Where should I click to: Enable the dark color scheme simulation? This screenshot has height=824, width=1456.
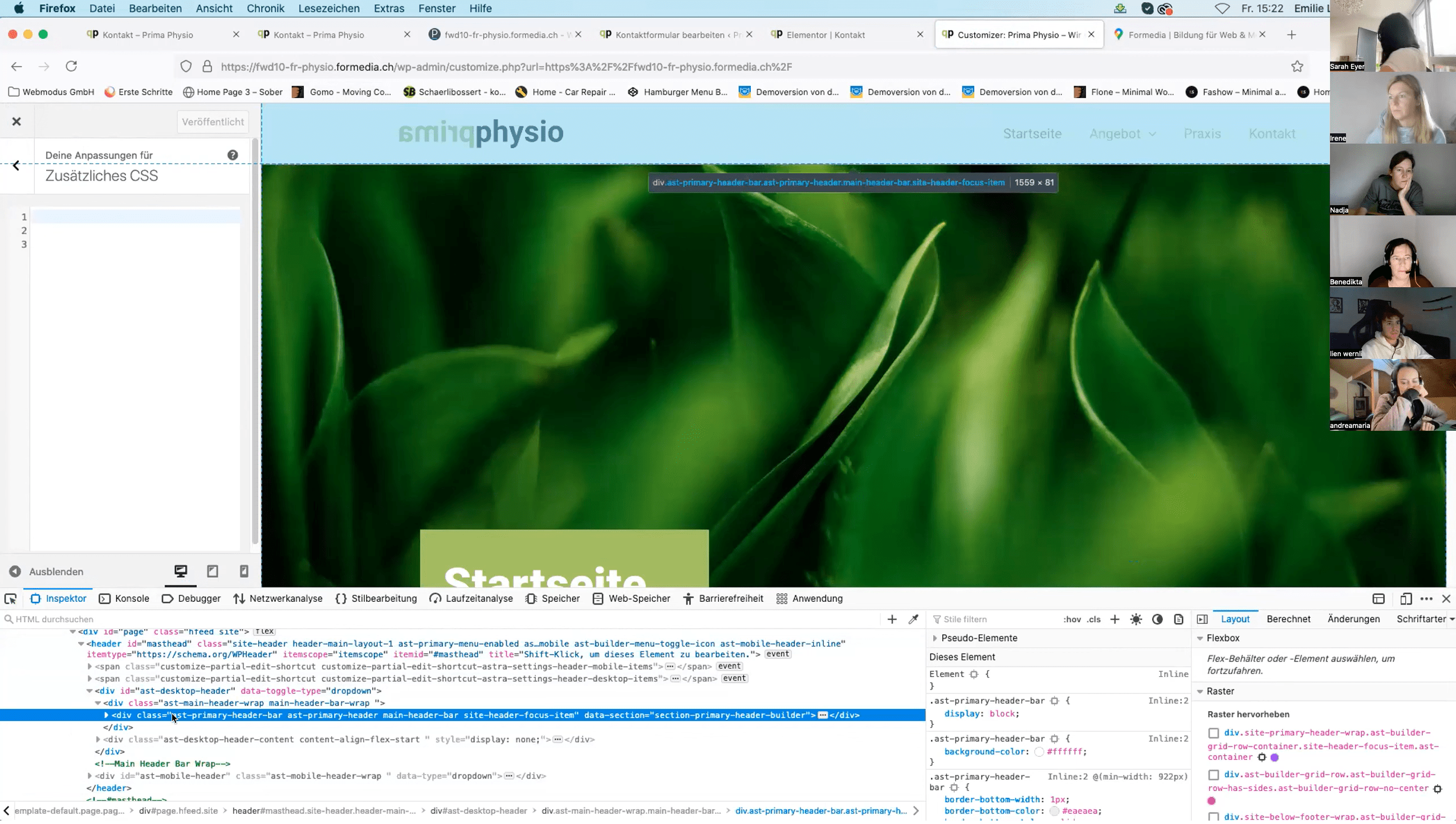tap(1158, 619)
